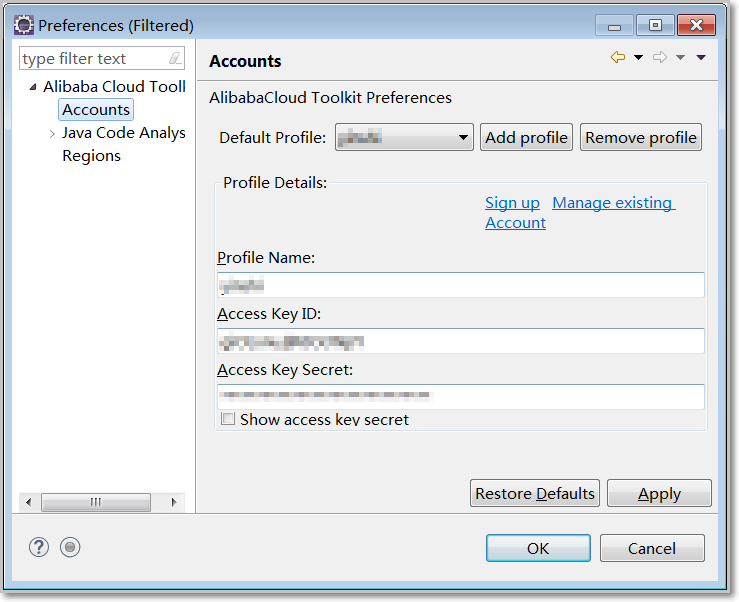Minimize the Preferences window
The height and width of the screenshot is (602, 739).
(x=614, y=25)
